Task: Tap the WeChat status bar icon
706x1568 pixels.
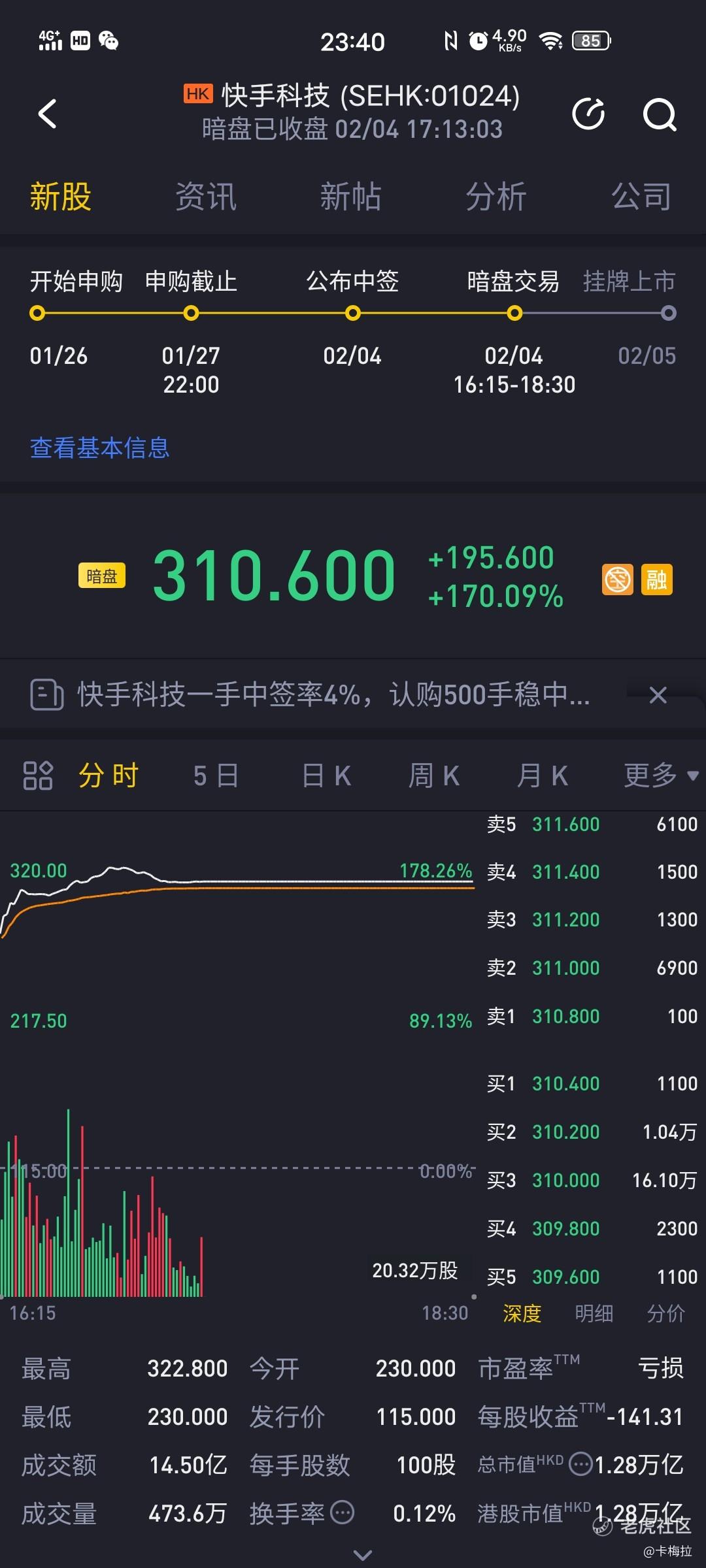Action: coord(109,41)
